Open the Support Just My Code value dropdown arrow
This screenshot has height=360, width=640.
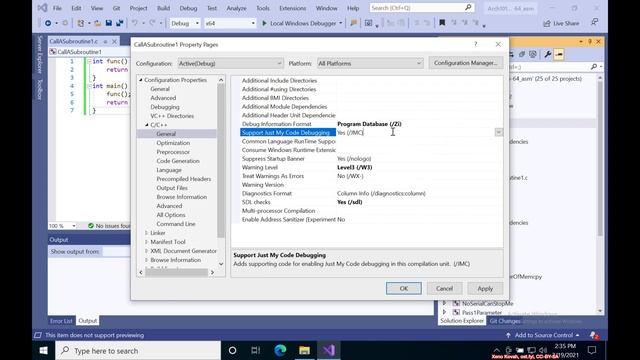498,132
